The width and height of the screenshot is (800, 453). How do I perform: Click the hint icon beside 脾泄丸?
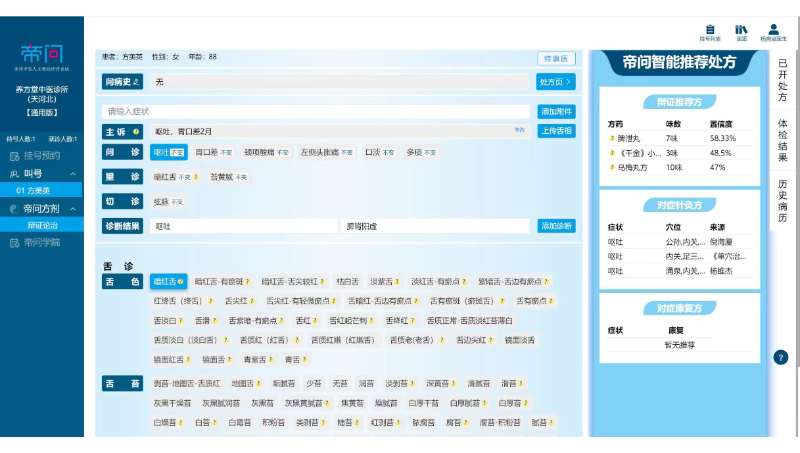pyautogui.click(x=612, y=138)
